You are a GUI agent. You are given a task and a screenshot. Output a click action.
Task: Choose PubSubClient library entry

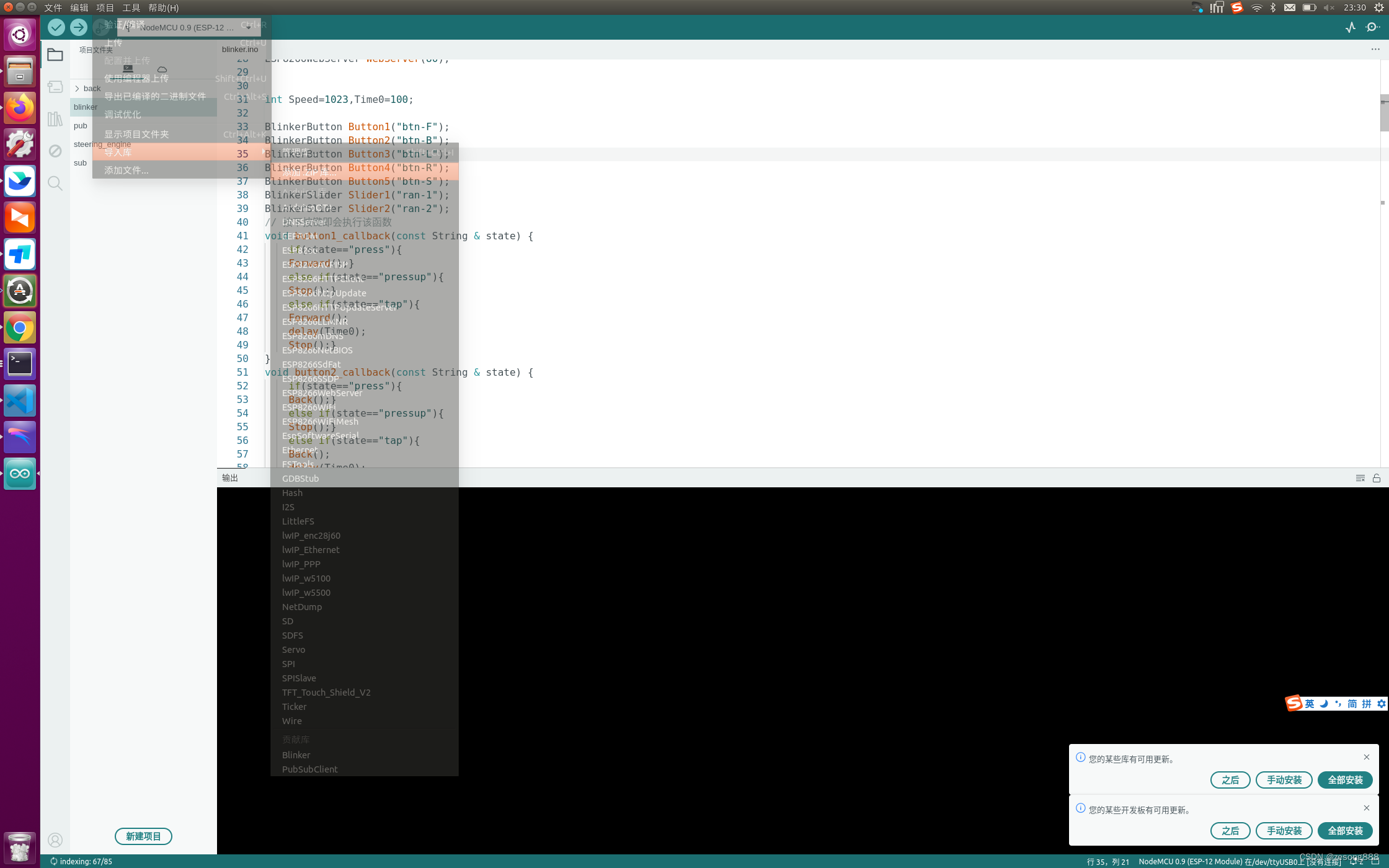tap(365, 769)
